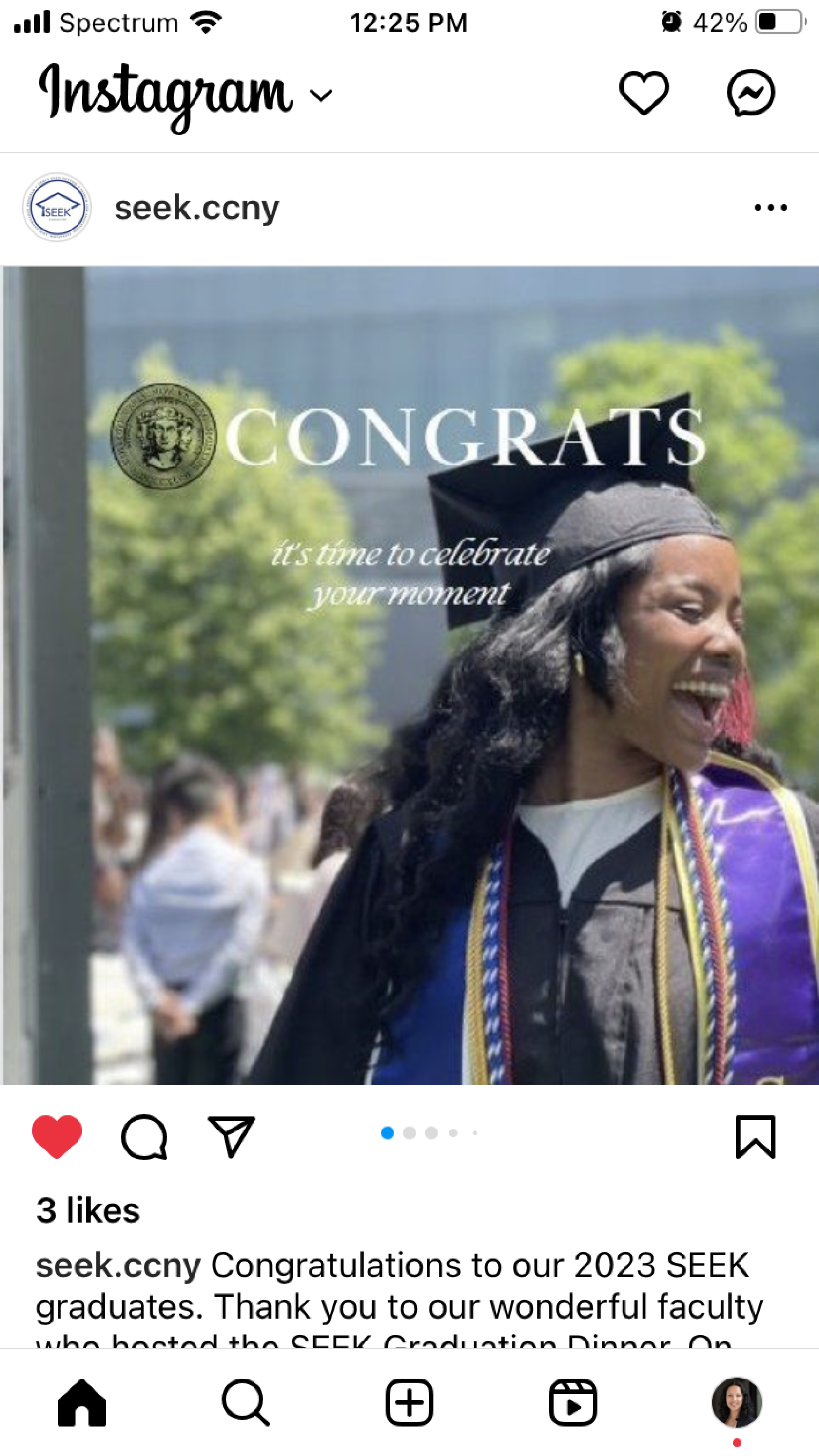Open notifications heart icon in header
Viewport: 819px width, 1456px height.
[643, 93]
